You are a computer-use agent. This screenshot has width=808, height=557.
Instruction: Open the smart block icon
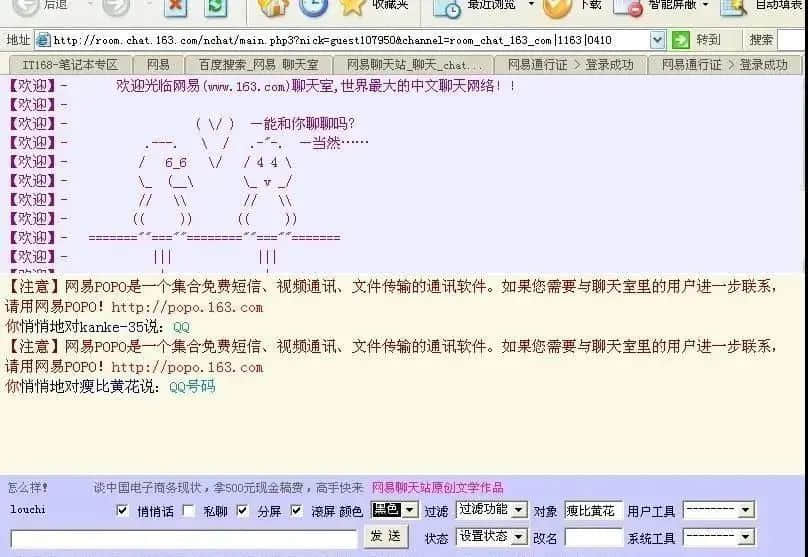coord(628,8)
